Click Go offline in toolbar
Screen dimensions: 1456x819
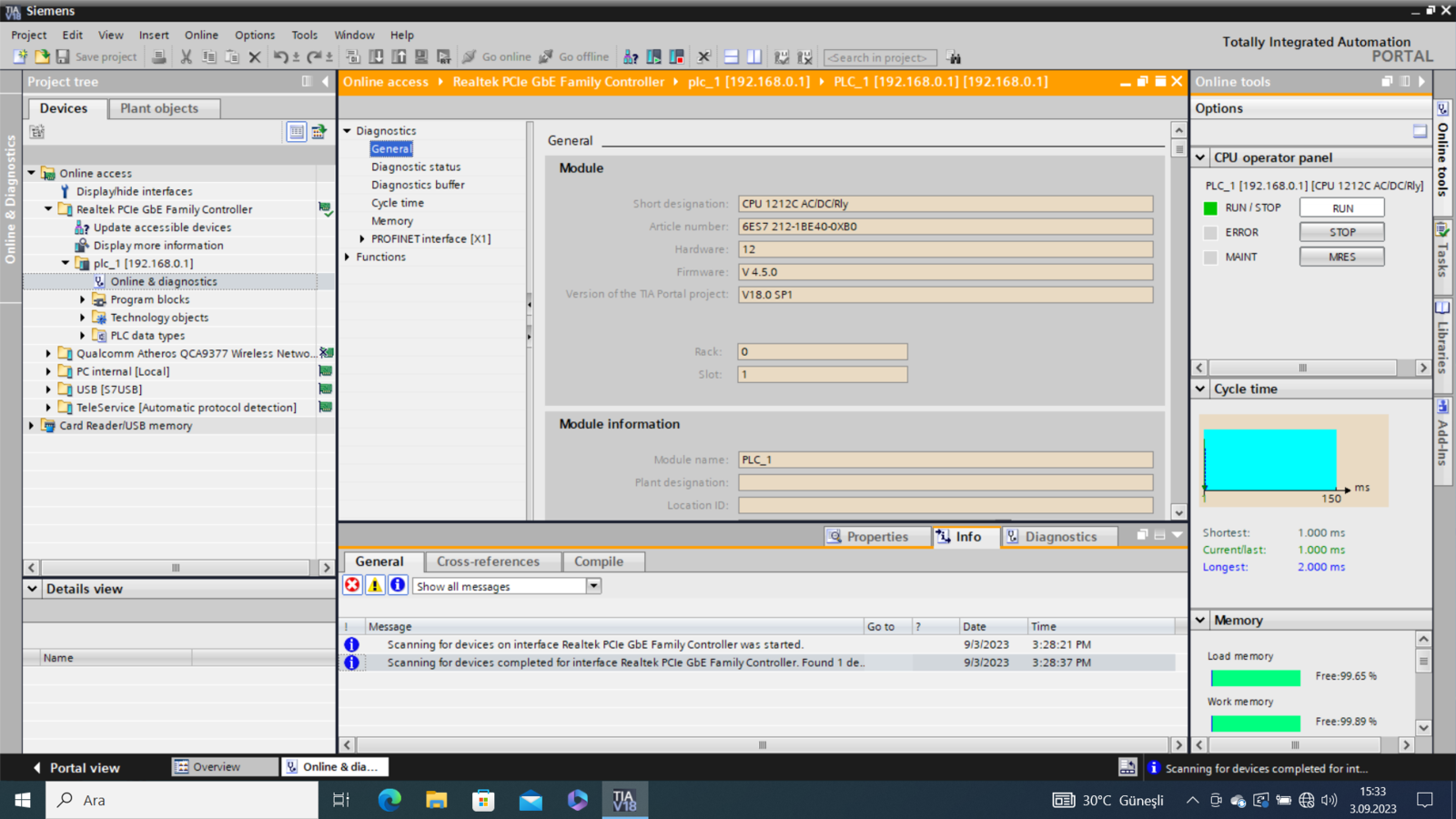coord(573,56)
